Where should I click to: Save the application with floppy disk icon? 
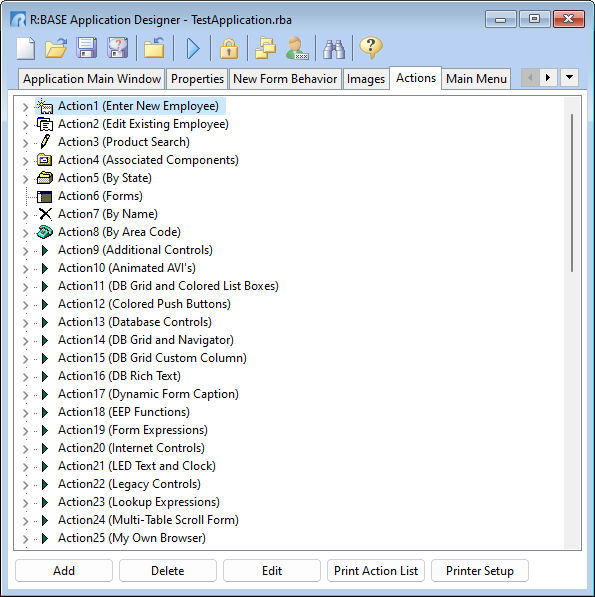click(86, 48)
